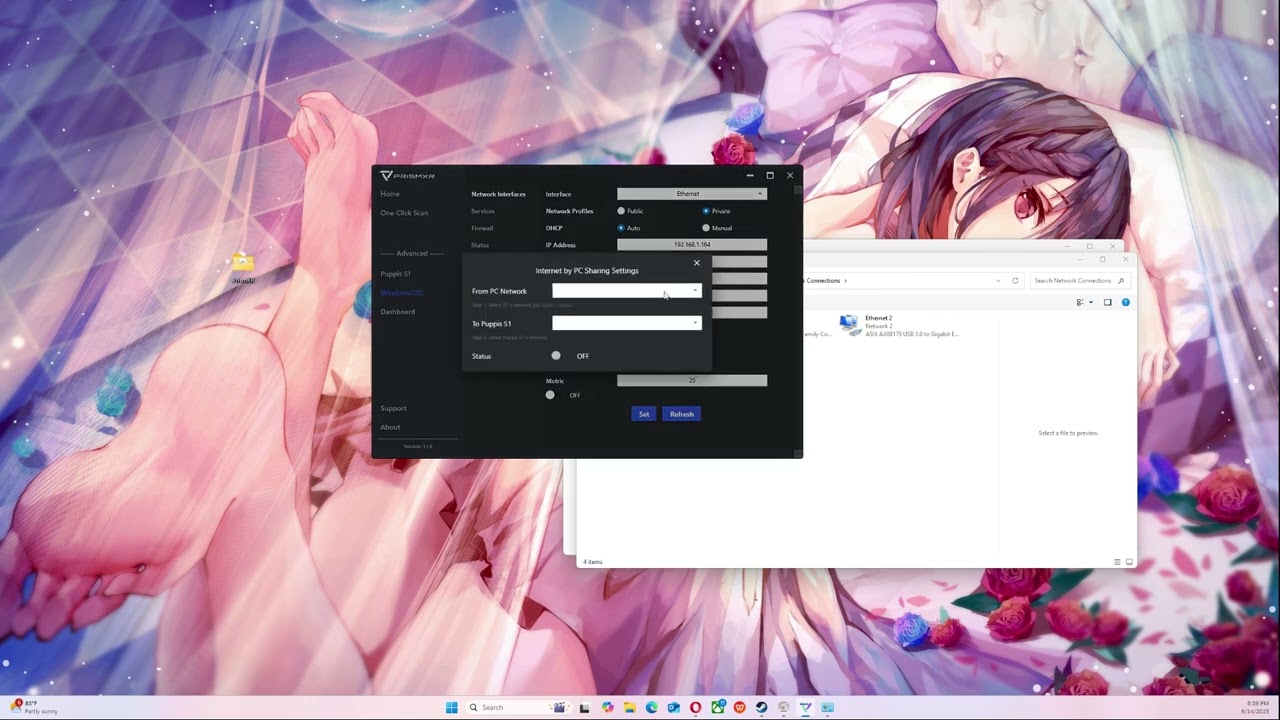Switch to Firewall tab
Viewport: 1280px width, 720px height.
pos(482,228)
